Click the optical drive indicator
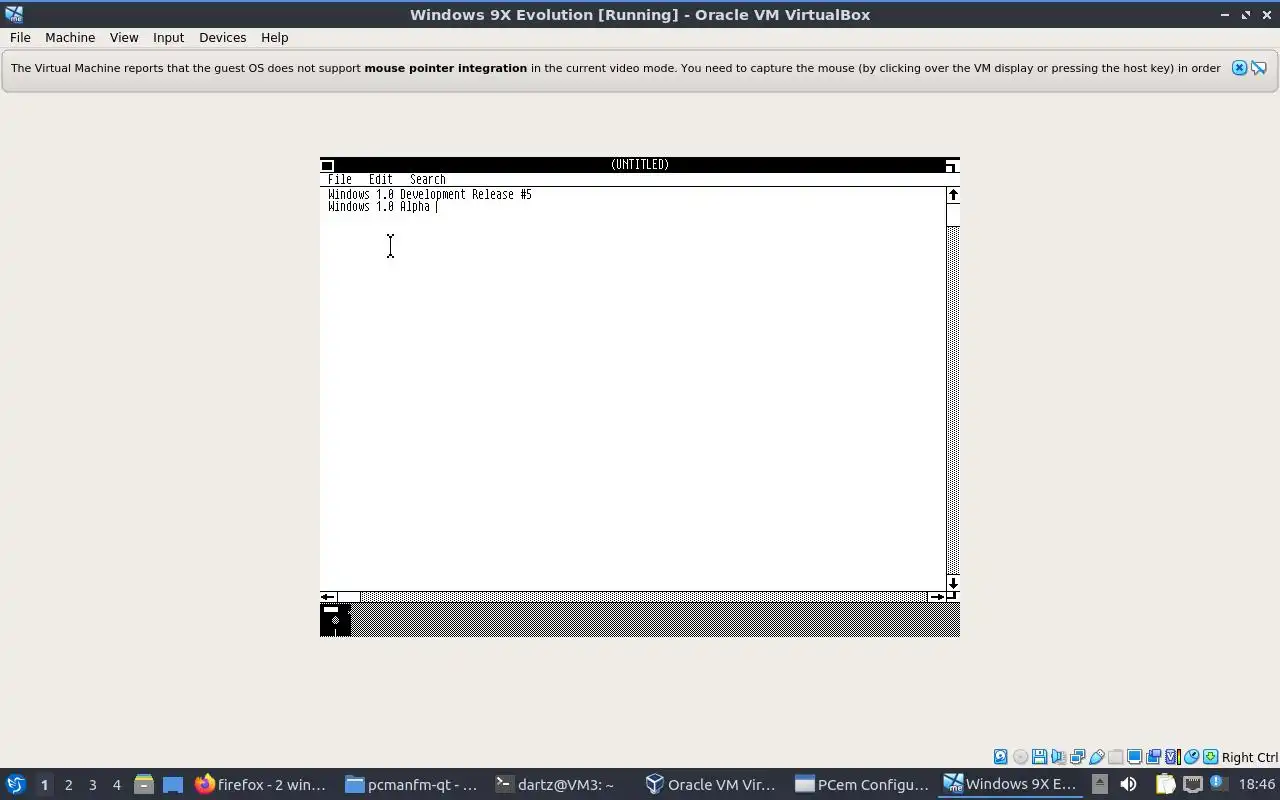This screenshot has width=1280, height=800. [x=1020, y=757]
